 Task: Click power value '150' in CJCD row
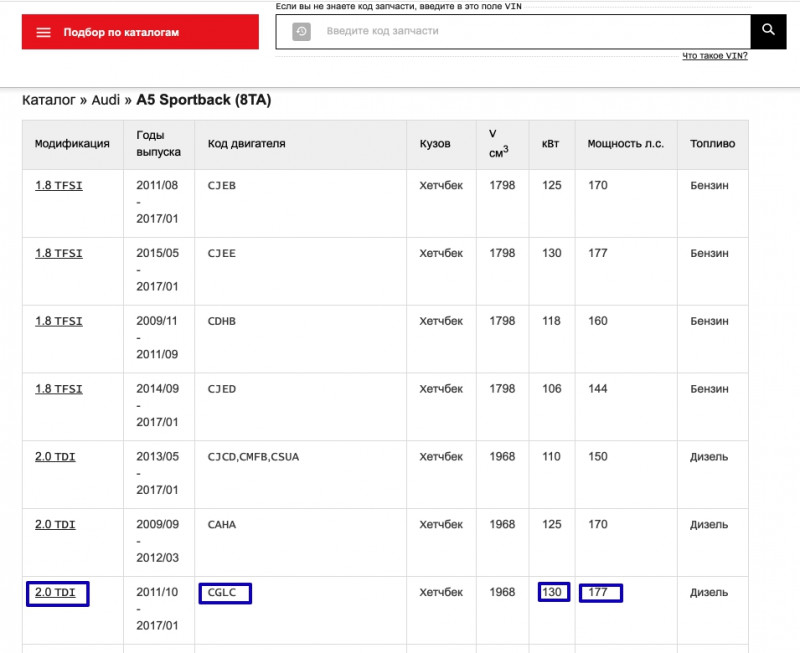pyautogui.click(x=597, y=457)
